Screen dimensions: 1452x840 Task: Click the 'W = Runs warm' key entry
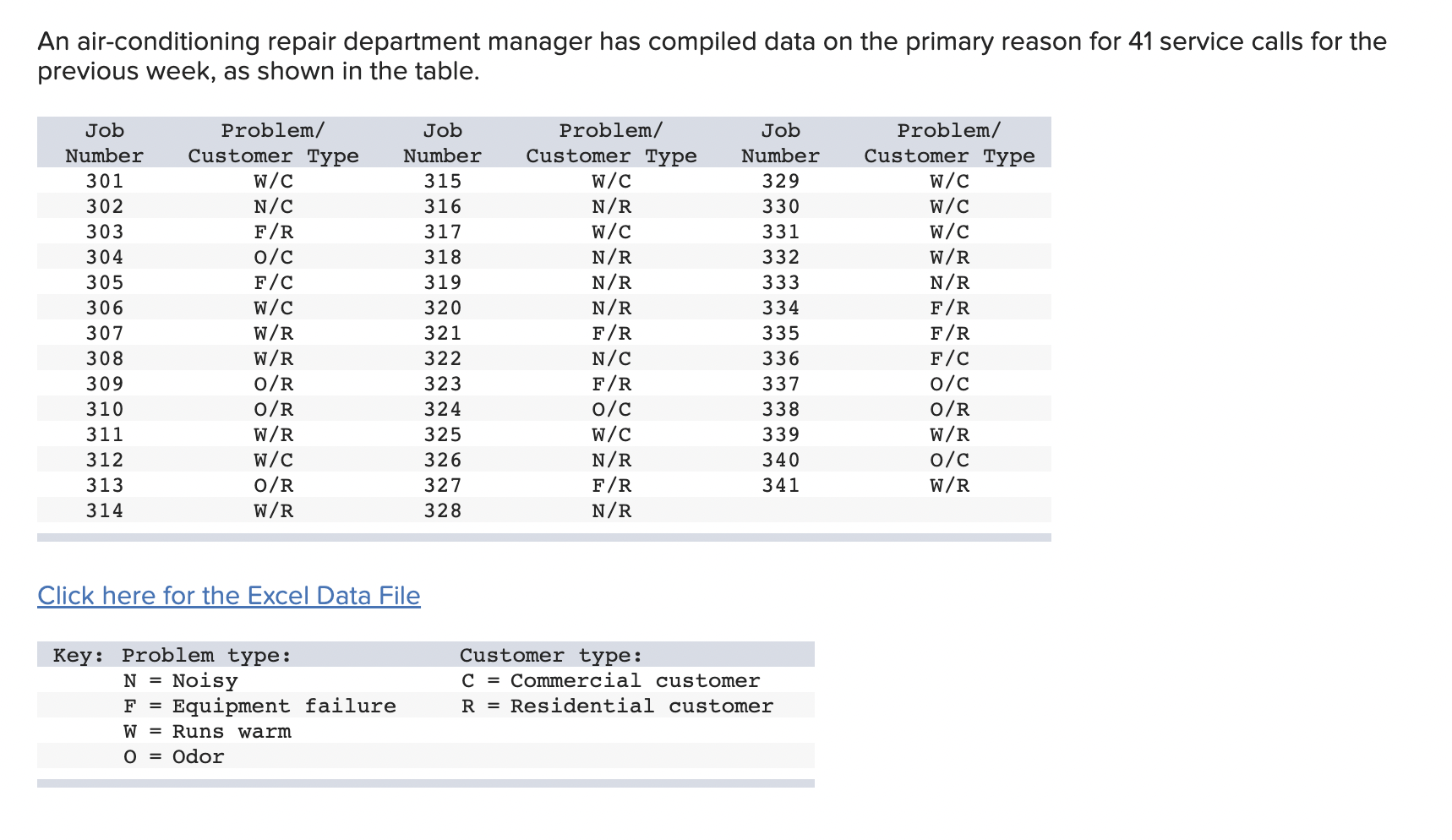pyautogui.click(x=207, y=732)
